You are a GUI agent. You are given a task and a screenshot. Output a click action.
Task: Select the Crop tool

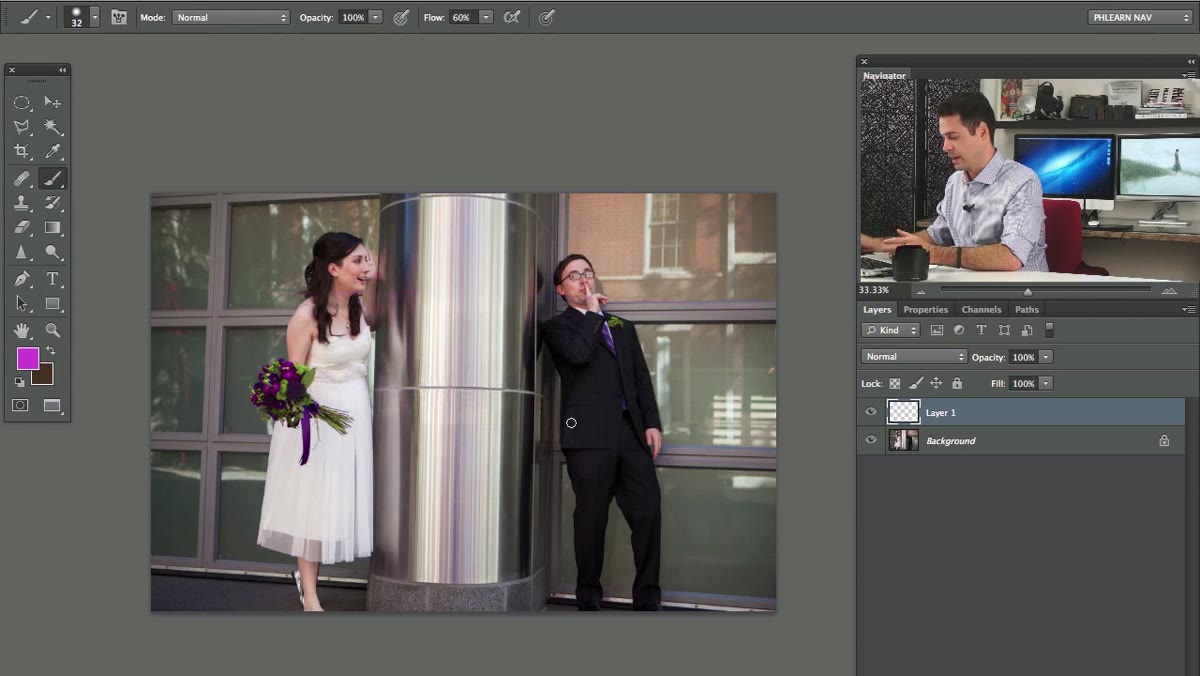point(21,152)
